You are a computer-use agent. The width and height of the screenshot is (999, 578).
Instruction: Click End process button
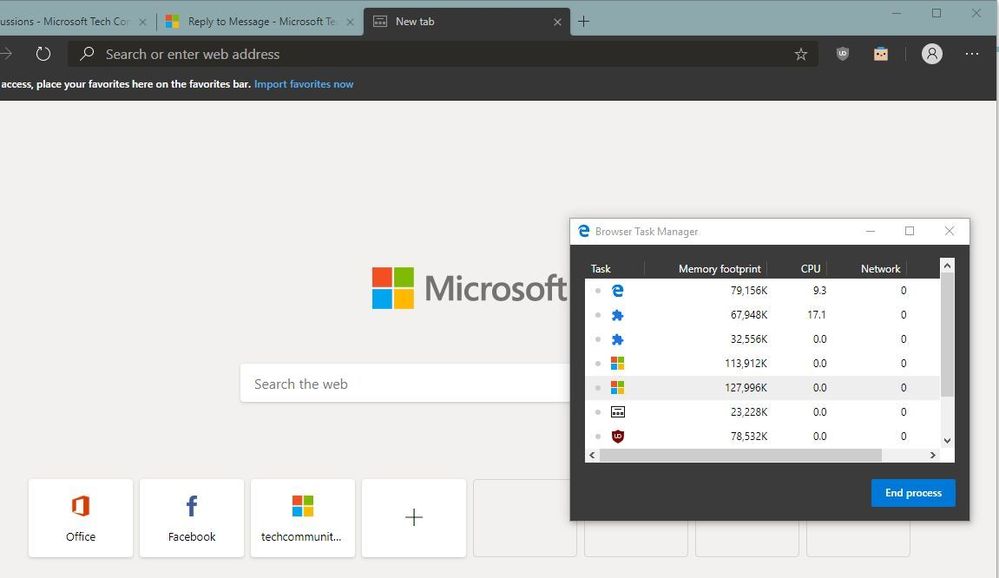[x=913, y=493]
